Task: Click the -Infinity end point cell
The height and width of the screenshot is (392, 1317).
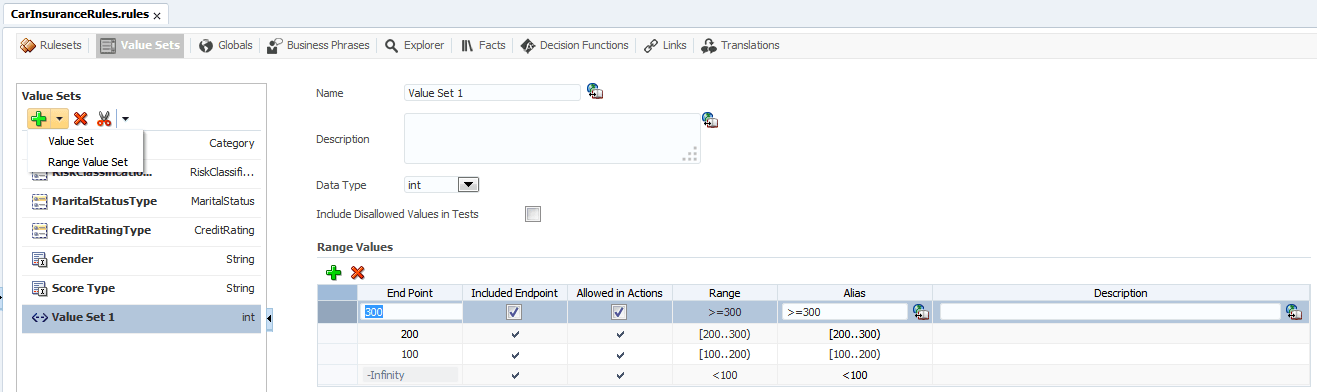Action: pos(410,375)
